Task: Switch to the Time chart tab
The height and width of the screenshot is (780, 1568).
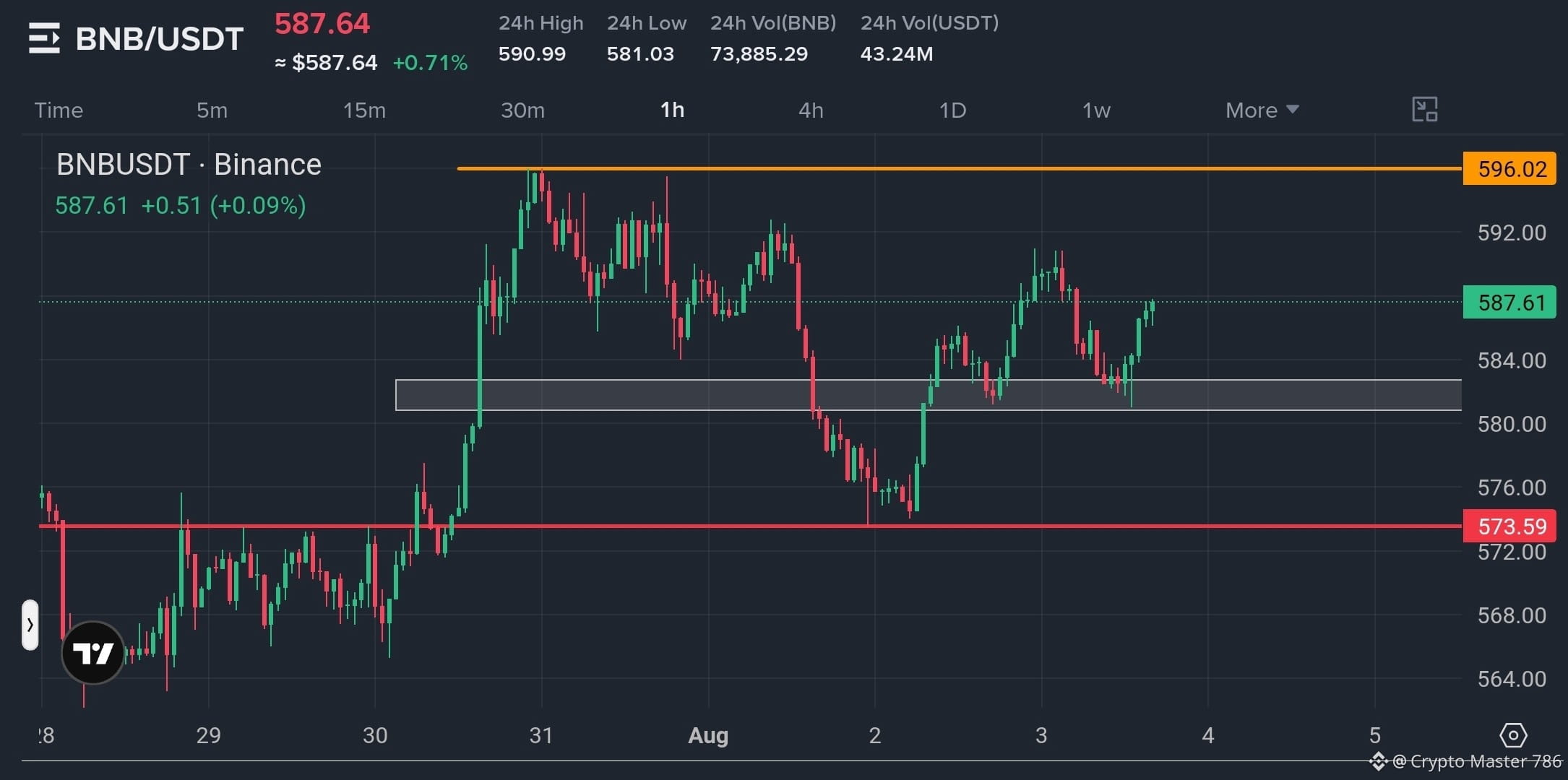Action: pos(59,110)
